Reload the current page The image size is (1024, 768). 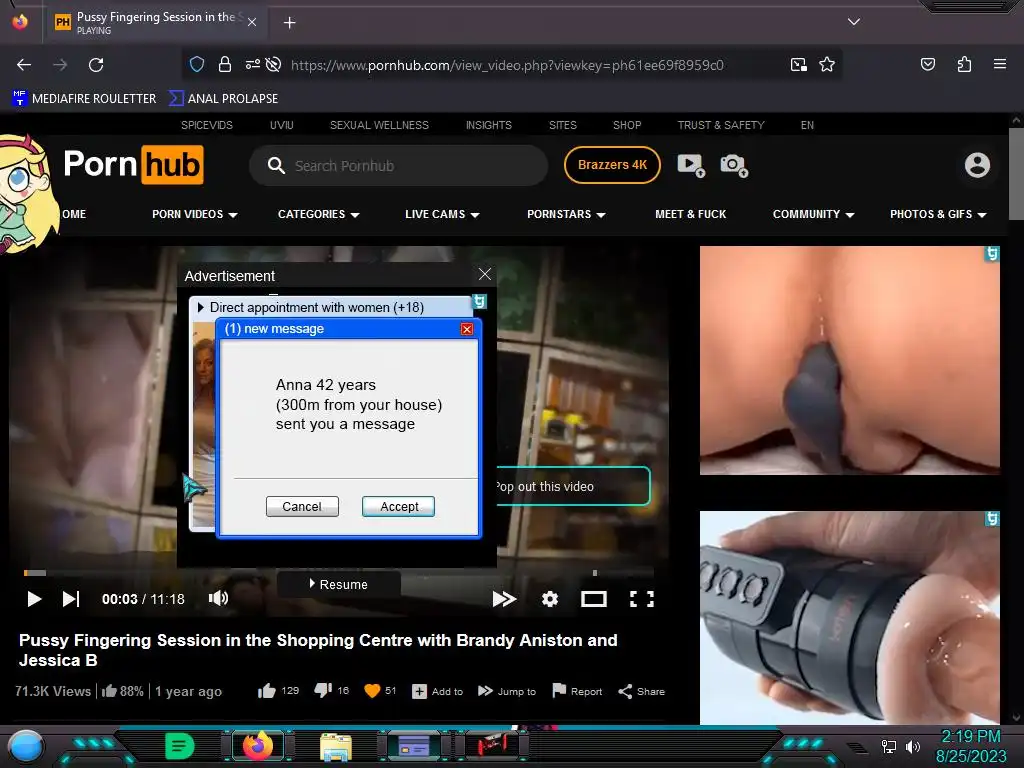point(96,65)
